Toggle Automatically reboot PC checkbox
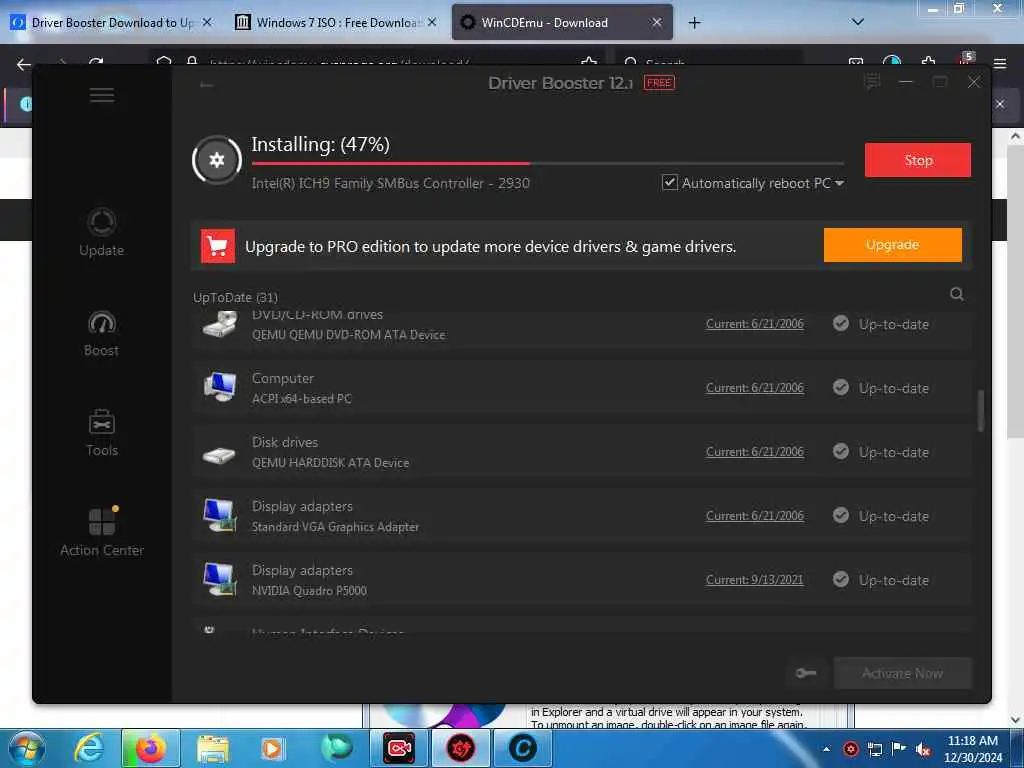 tap(669, 183)
